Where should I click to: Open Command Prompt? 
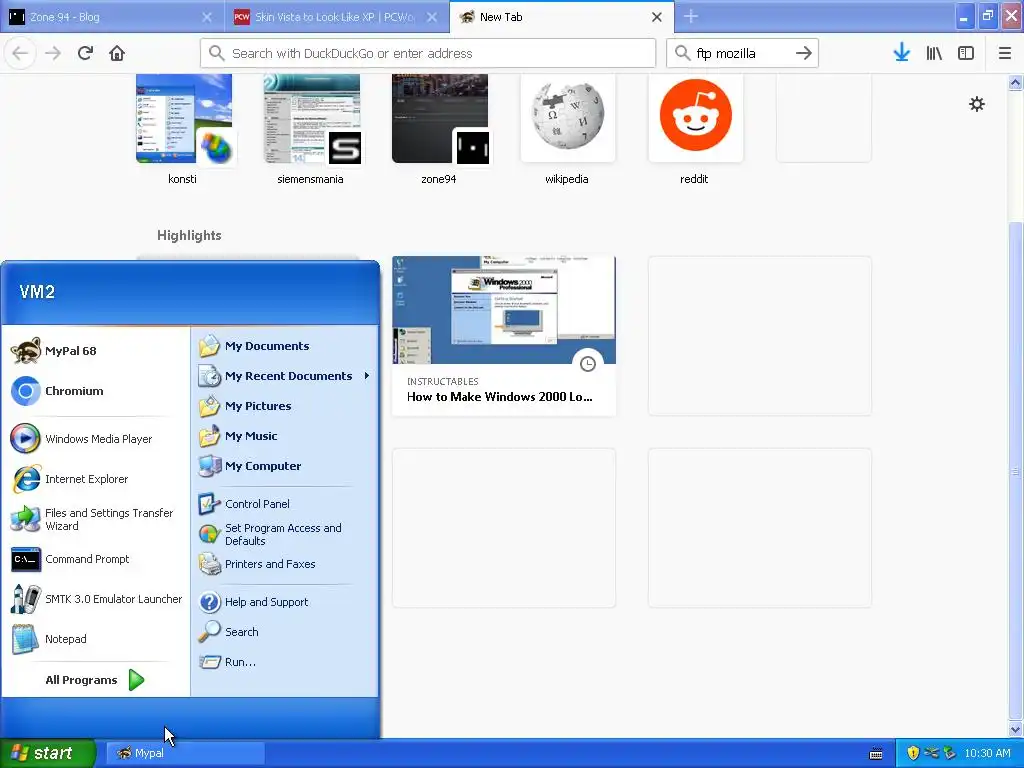[97, 559]
